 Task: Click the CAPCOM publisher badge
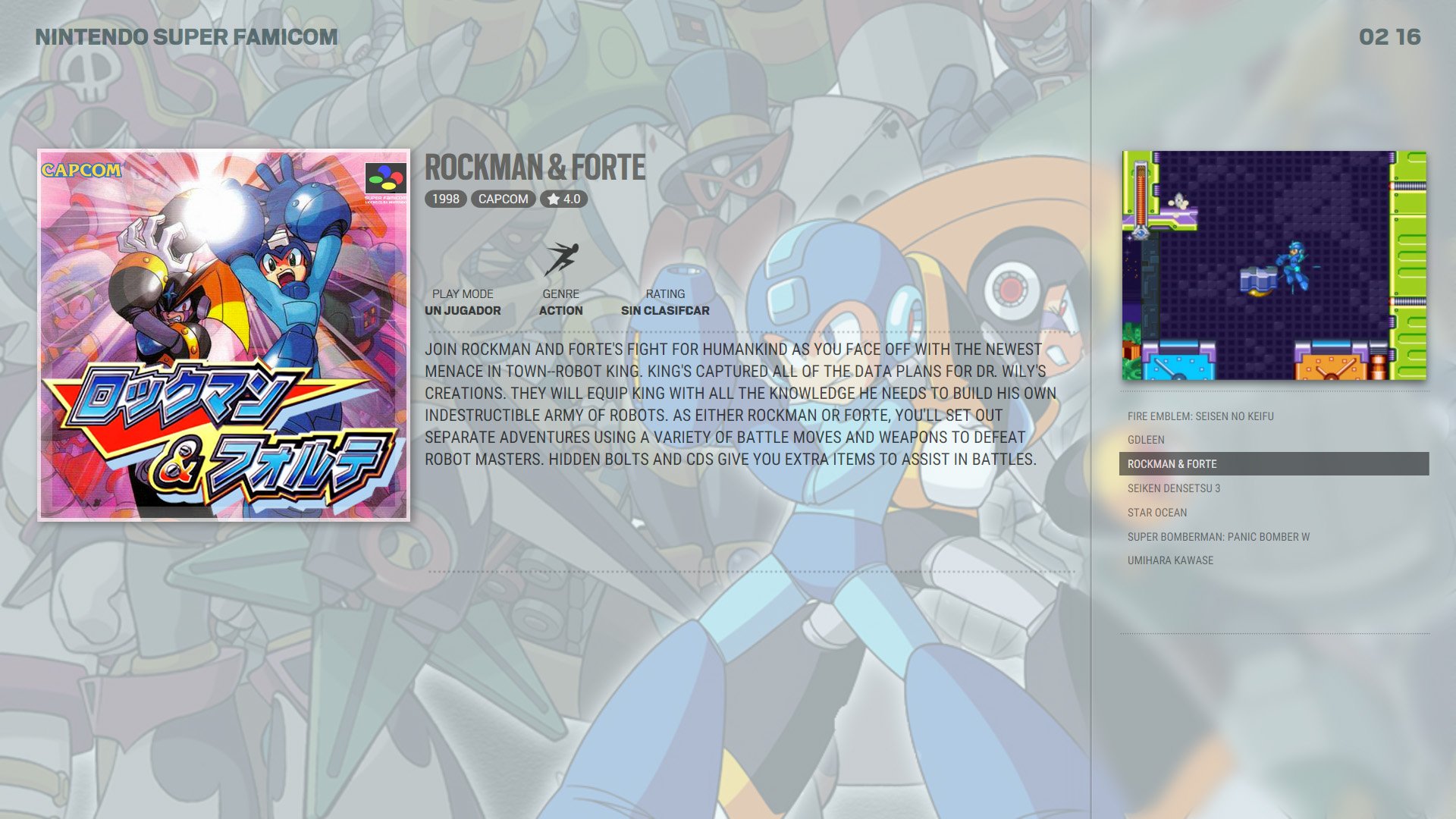[504, 199]
